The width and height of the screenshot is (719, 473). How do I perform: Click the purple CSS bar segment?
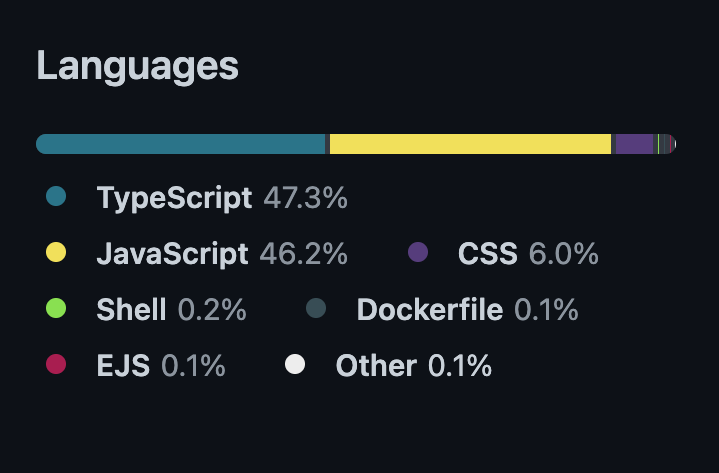634,144
